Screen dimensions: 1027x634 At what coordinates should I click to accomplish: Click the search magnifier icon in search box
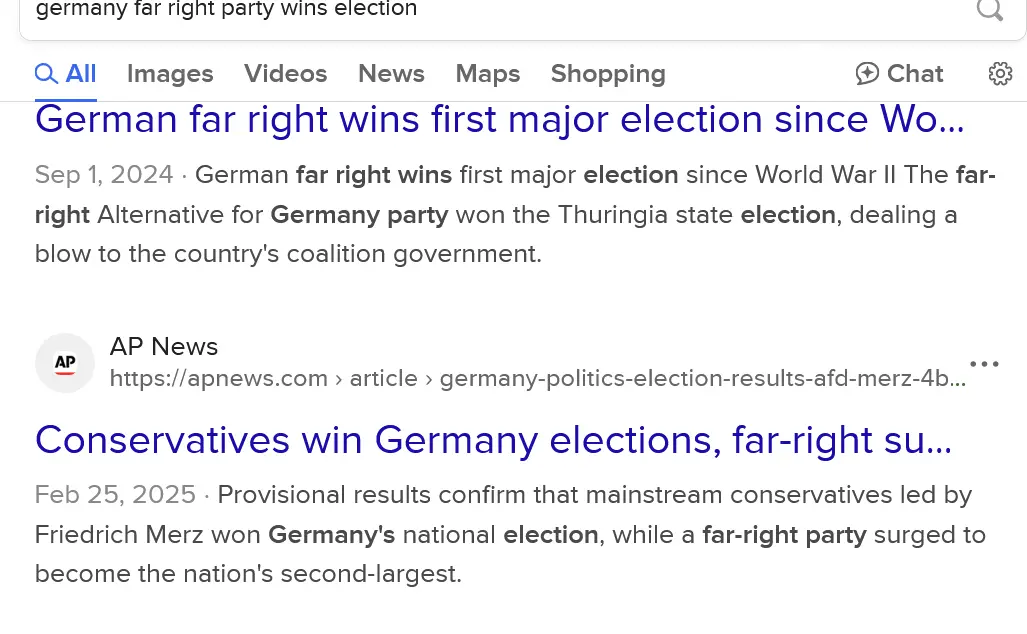click(989, 10)
